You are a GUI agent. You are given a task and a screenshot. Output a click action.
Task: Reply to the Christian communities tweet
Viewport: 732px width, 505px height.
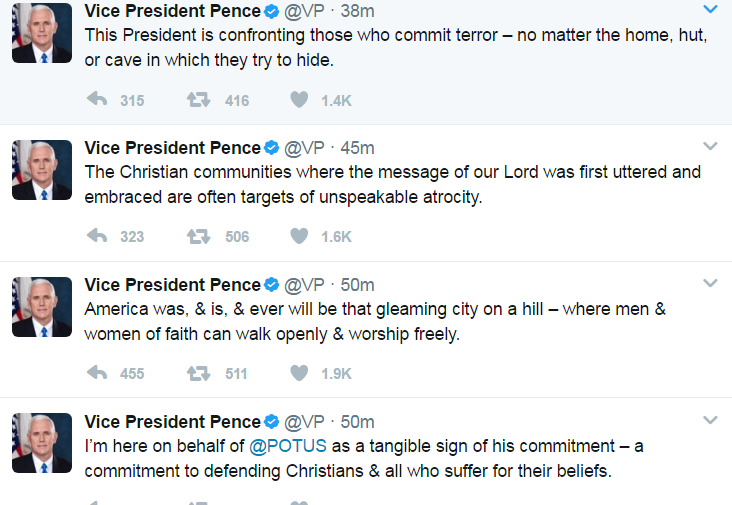coord(97,236)
